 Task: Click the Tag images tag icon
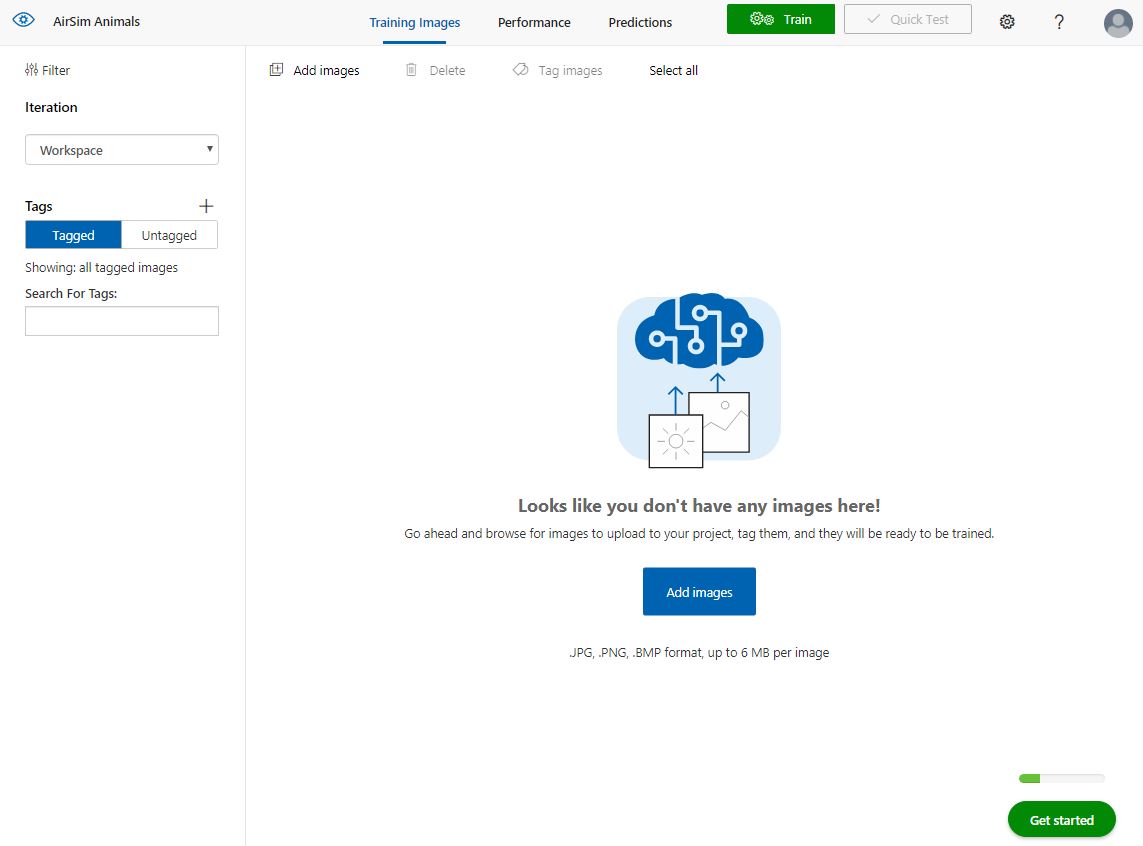pyautogui.click(x=520, y=70)
